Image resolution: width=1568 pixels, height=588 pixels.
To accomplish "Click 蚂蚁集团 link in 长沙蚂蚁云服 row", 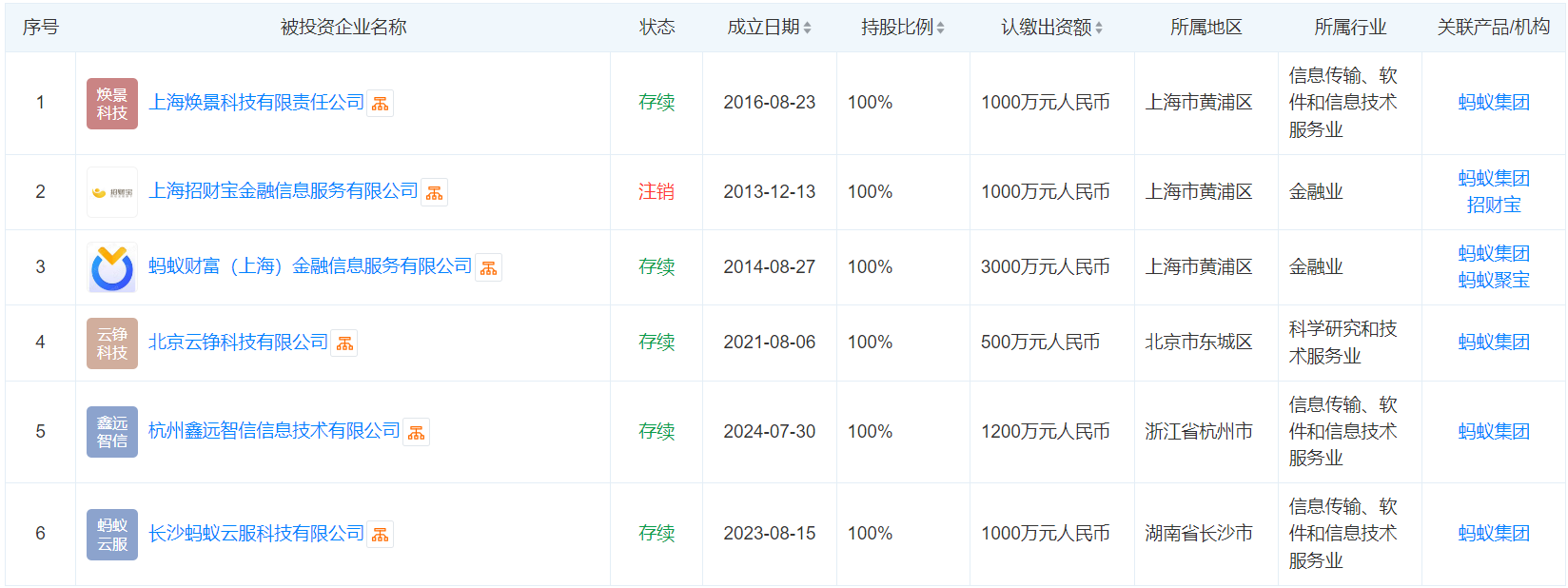I will (x=1494, y=534).
